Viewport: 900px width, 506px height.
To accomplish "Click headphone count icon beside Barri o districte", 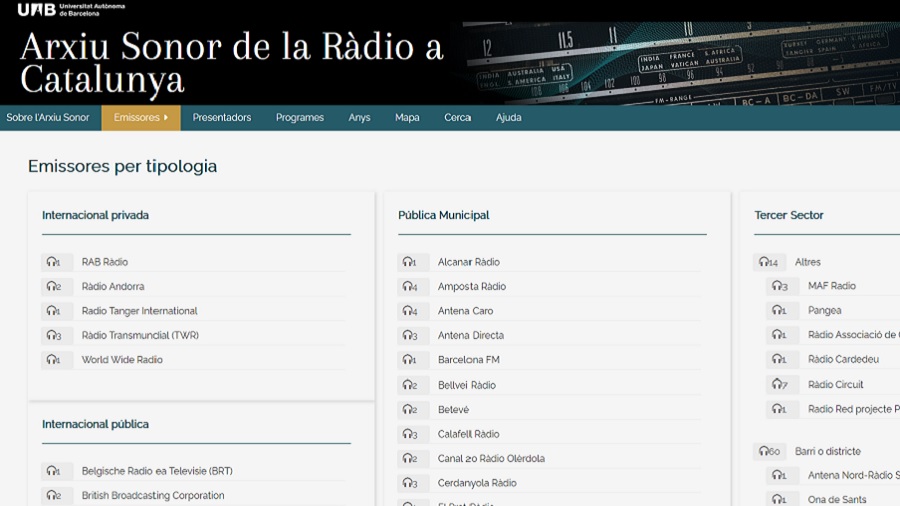I will pyautogui.click(x=769, y=451).
